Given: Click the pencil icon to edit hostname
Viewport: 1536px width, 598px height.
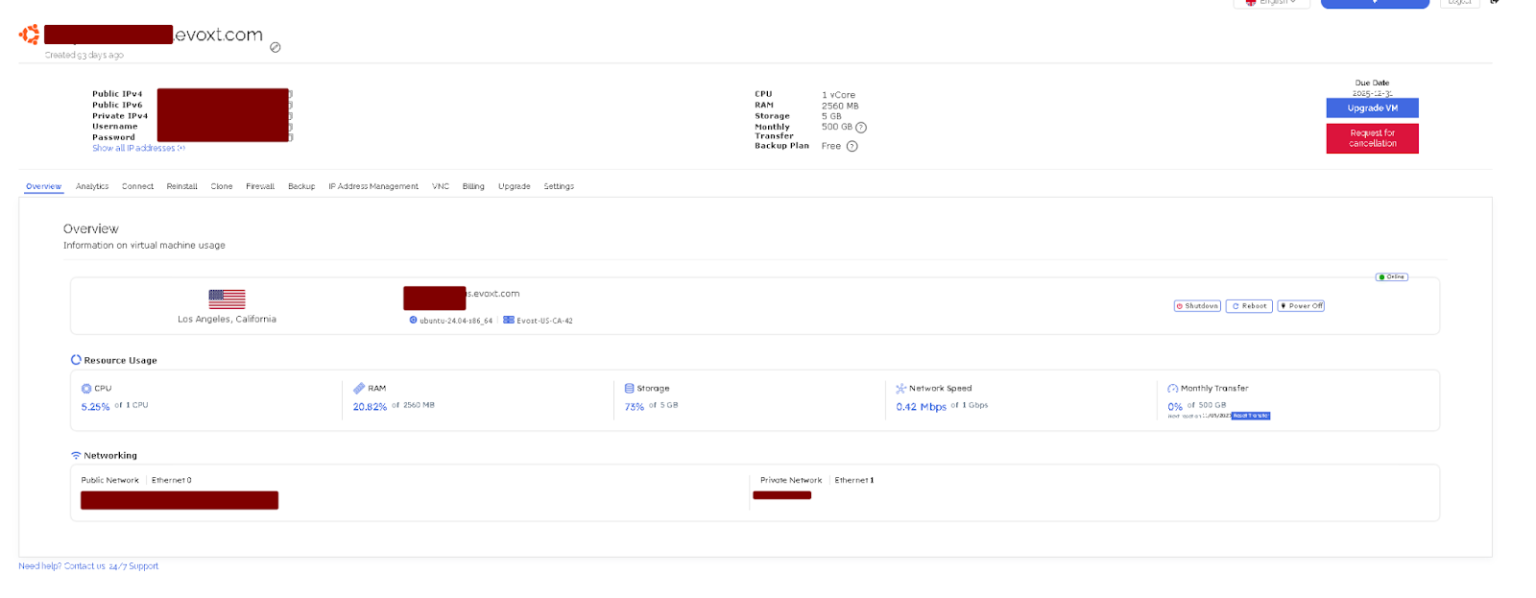Looking at the screenshot, I should 276,46.
